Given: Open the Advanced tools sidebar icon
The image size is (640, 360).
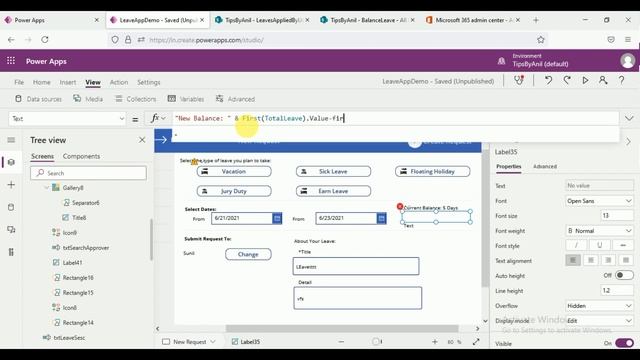Looking at the screenshot, I should 11,252.
